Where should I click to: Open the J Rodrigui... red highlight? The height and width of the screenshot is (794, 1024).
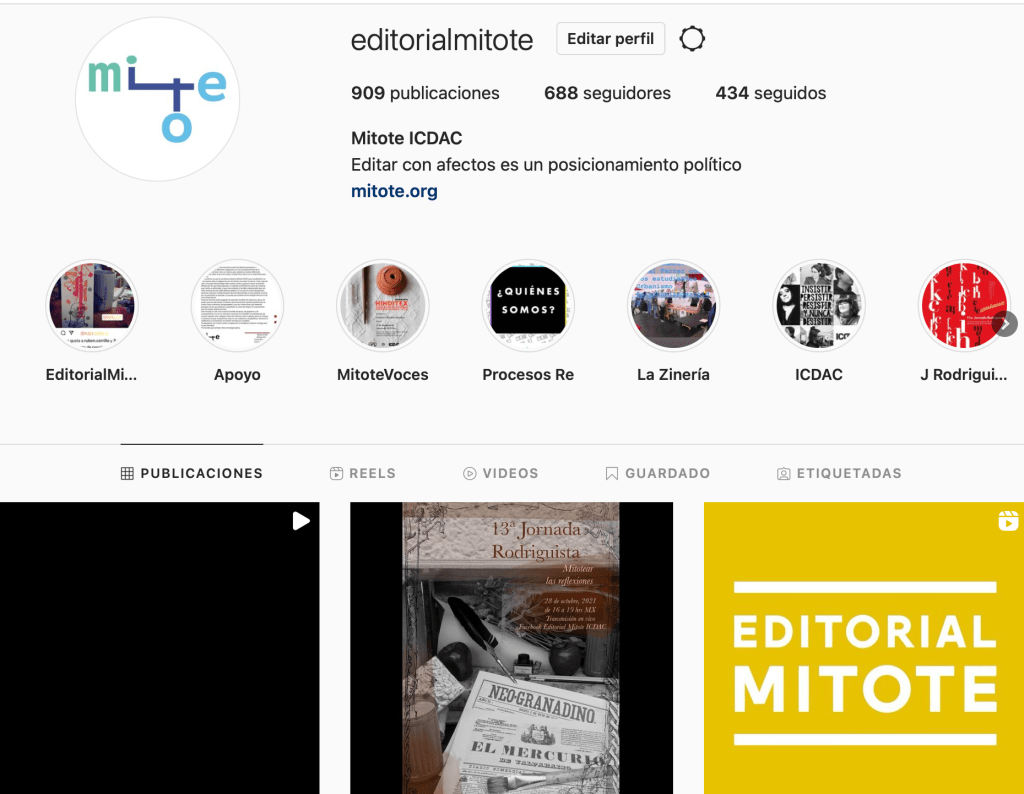coord(963,306)
